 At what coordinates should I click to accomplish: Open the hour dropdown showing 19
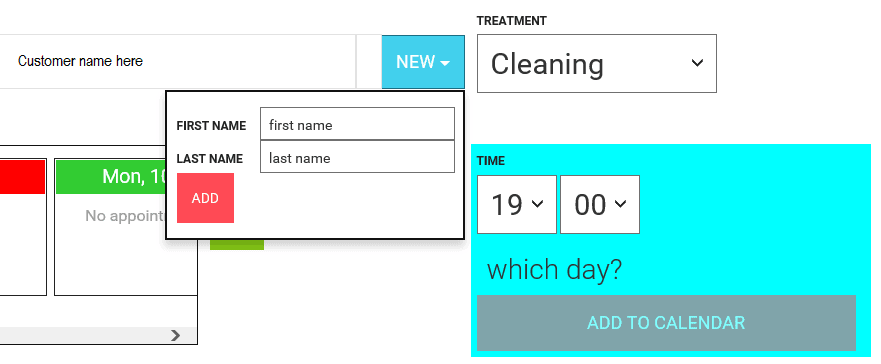517,204
